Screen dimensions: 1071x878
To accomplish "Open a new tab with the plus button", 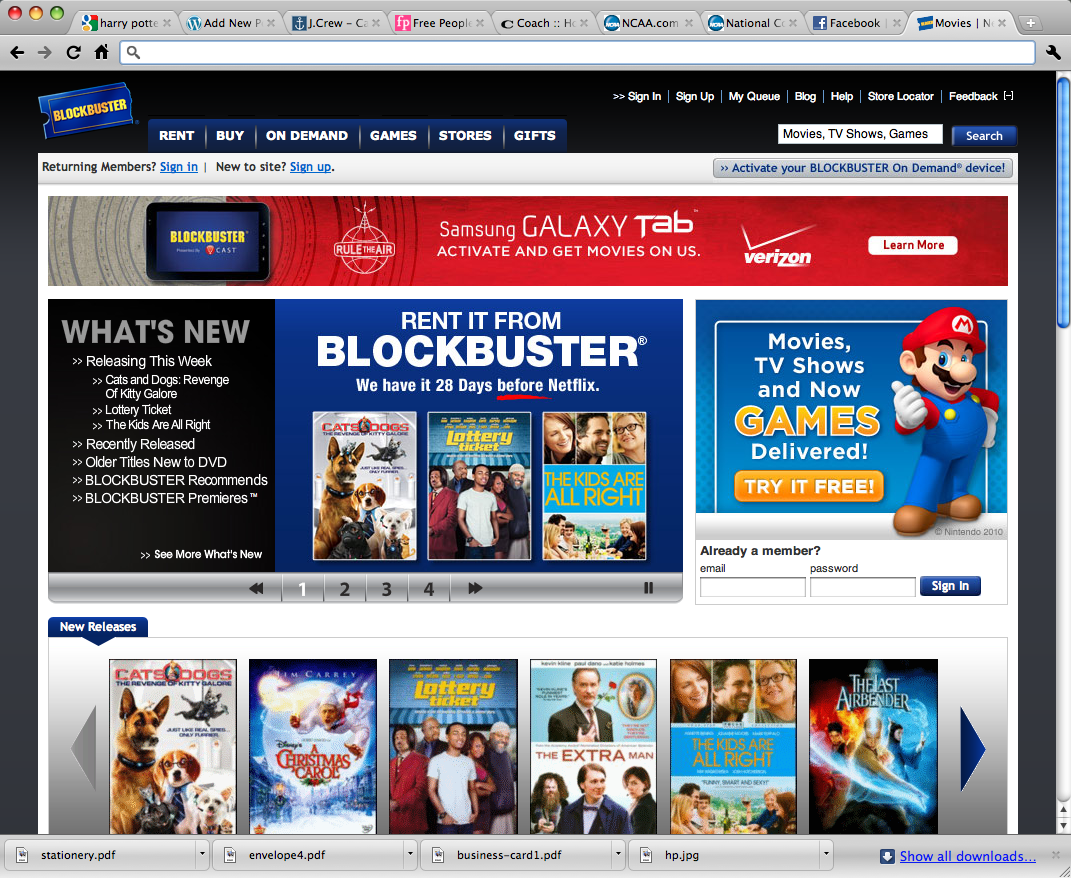I will click(1031, 23).
